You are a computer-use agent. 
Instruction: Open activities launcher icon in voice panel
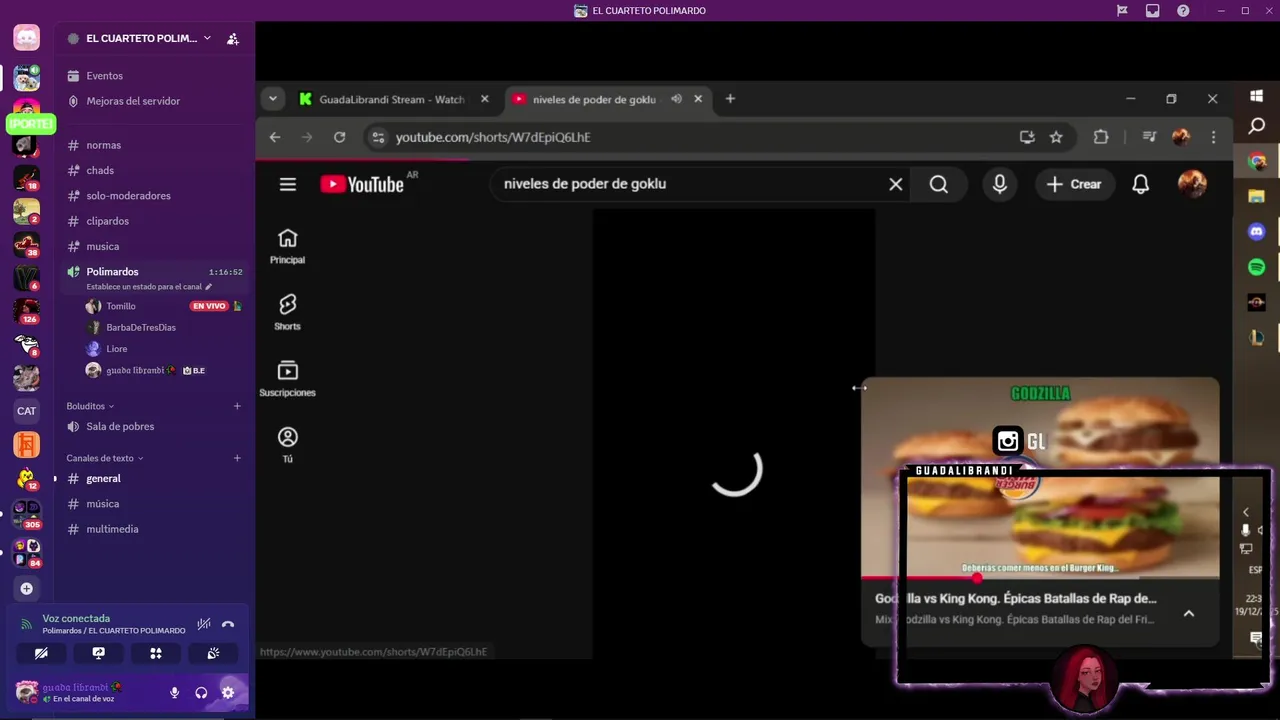click(x=156, y=653)
